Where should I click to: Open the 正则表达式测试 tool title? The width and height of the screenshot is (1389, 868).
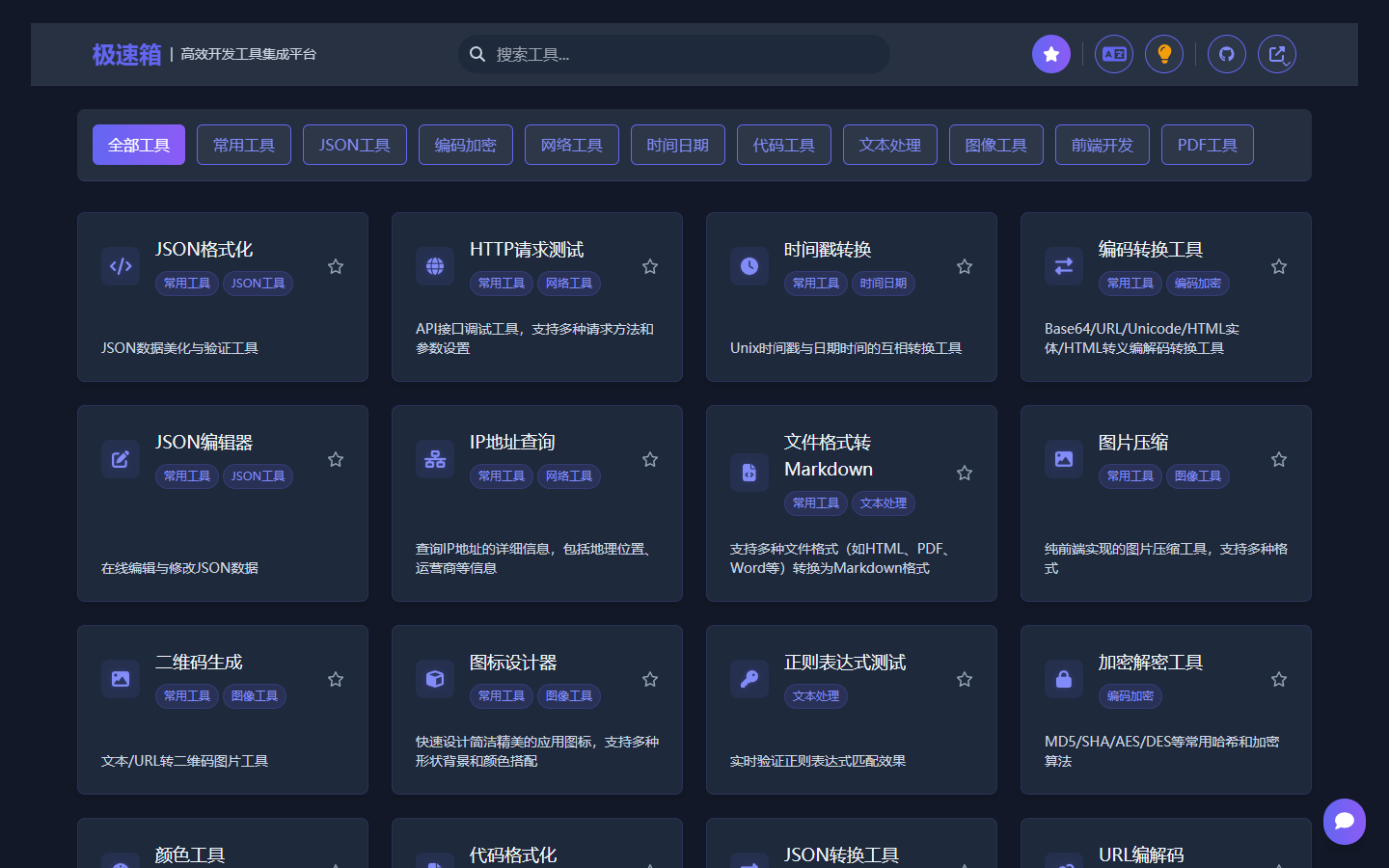(x=845, y=663)
